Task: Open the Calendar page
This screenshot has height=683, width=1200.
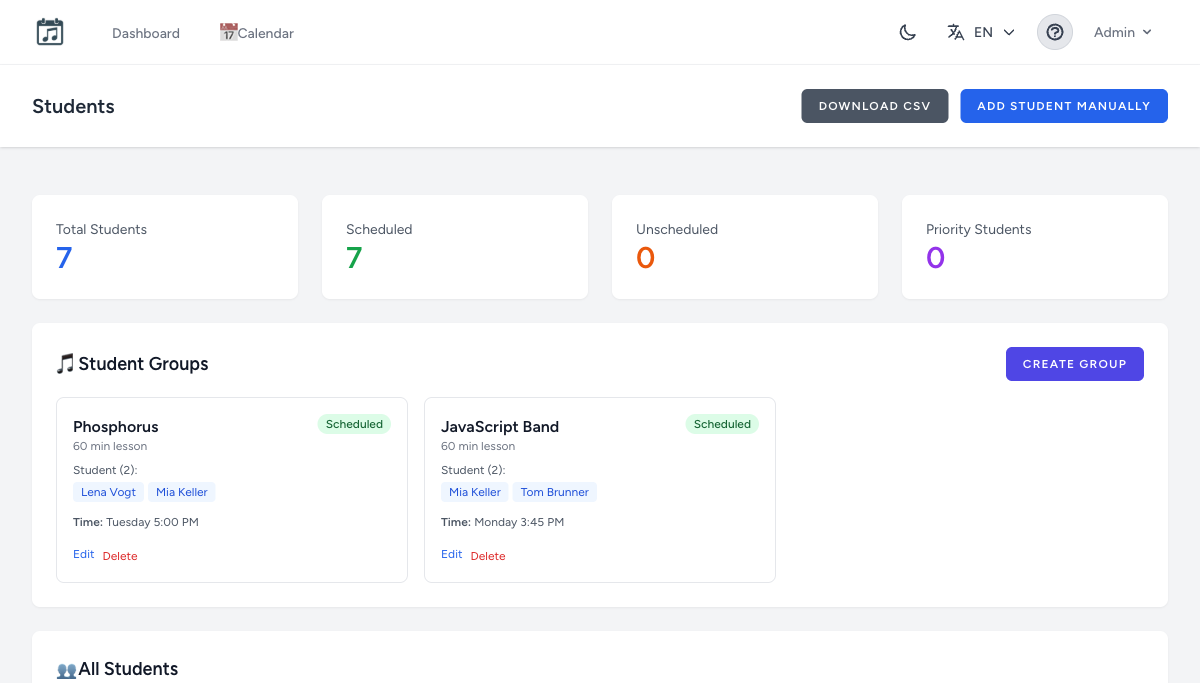Action: pyautogui.click(x=257, y=33)
